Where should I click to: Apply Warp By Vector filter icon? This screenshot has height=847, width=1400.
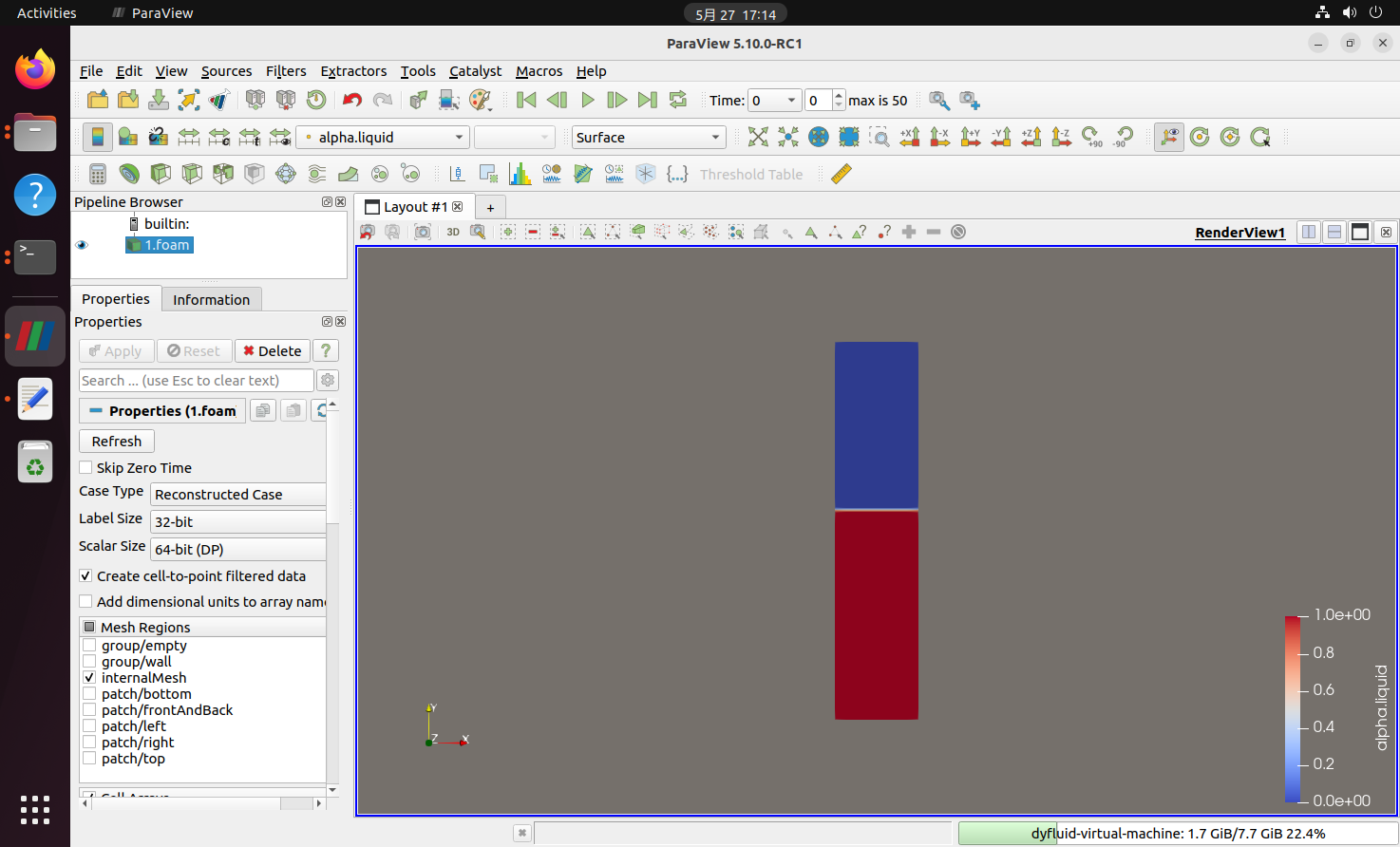click(349, 174)
